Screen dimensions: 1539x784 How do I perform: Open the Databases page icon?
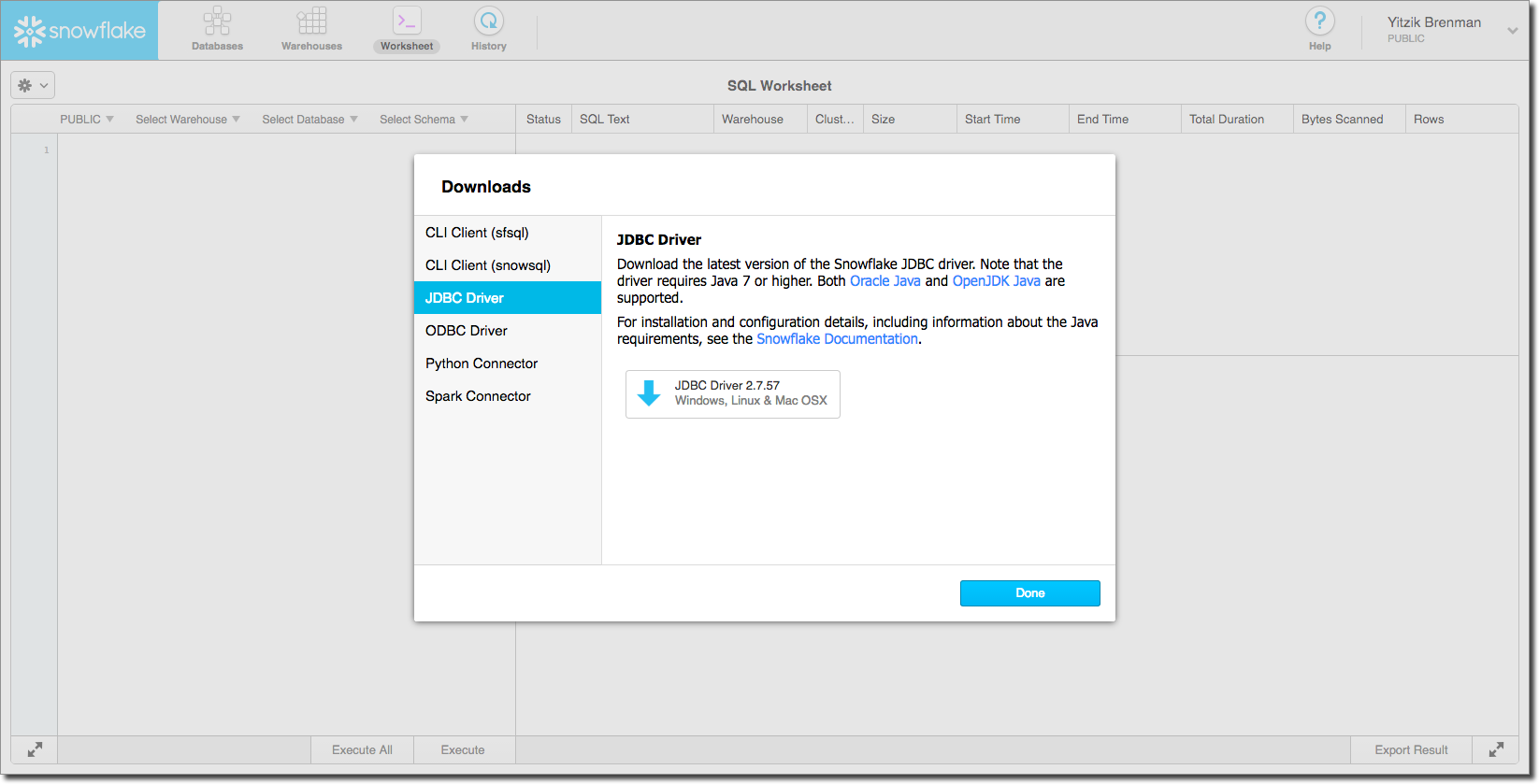[x=217, y=22]
